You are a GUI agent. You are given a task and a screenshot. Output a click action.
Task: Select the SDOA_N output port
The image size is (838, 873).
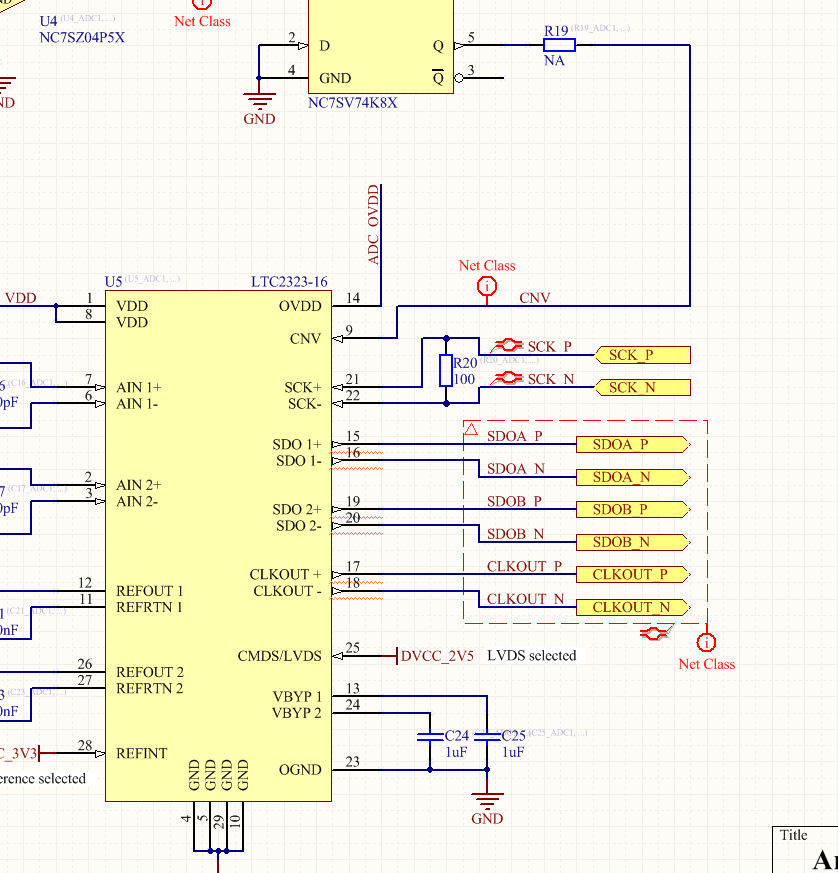pyautogui.click(x=633, y=477)
